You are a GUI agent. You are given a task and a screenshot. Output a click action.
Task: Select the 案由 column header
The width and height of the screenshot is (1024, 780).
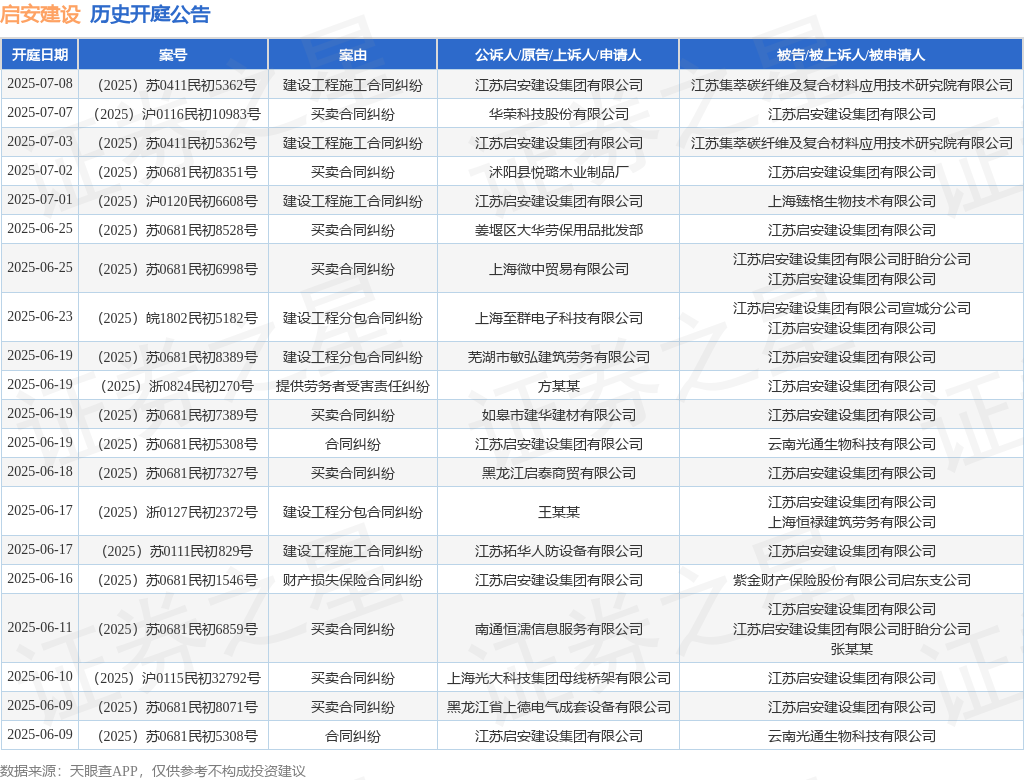[353, 55]
